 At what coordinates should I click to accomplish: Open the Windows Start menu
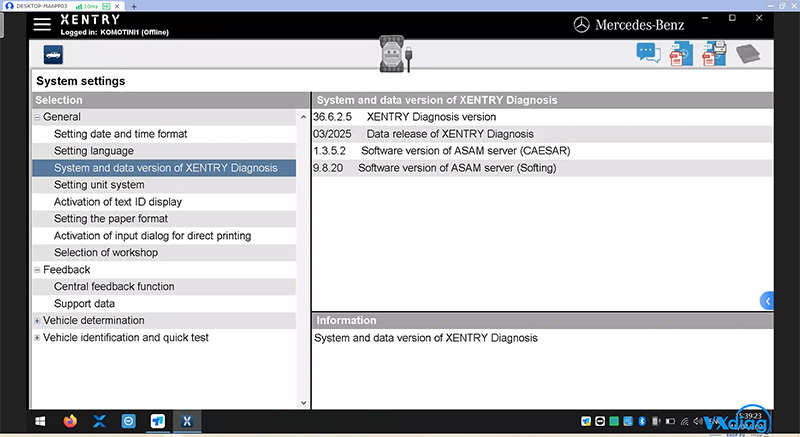40,421
